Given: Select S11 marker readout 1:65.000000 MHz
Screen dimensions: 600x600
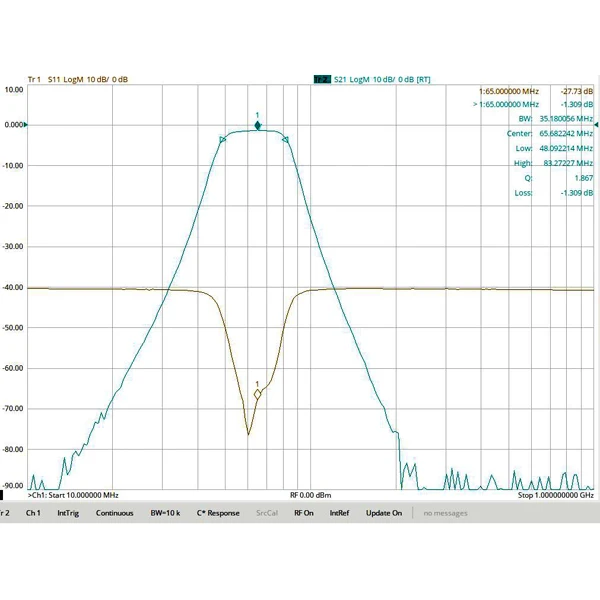Looking at the screenshot, I should point(509,91).
